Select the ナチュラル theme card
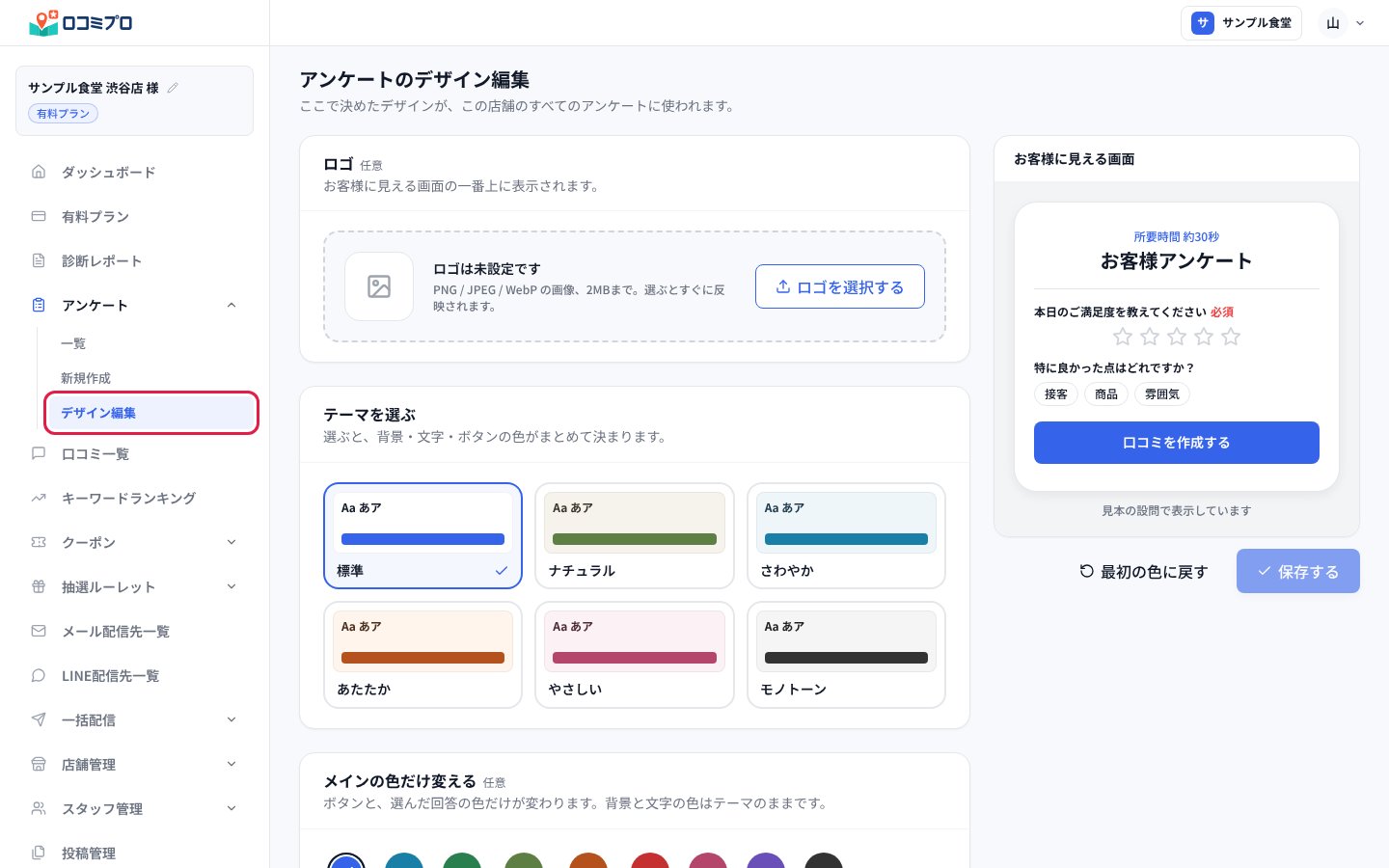 [x=635, y=535]
